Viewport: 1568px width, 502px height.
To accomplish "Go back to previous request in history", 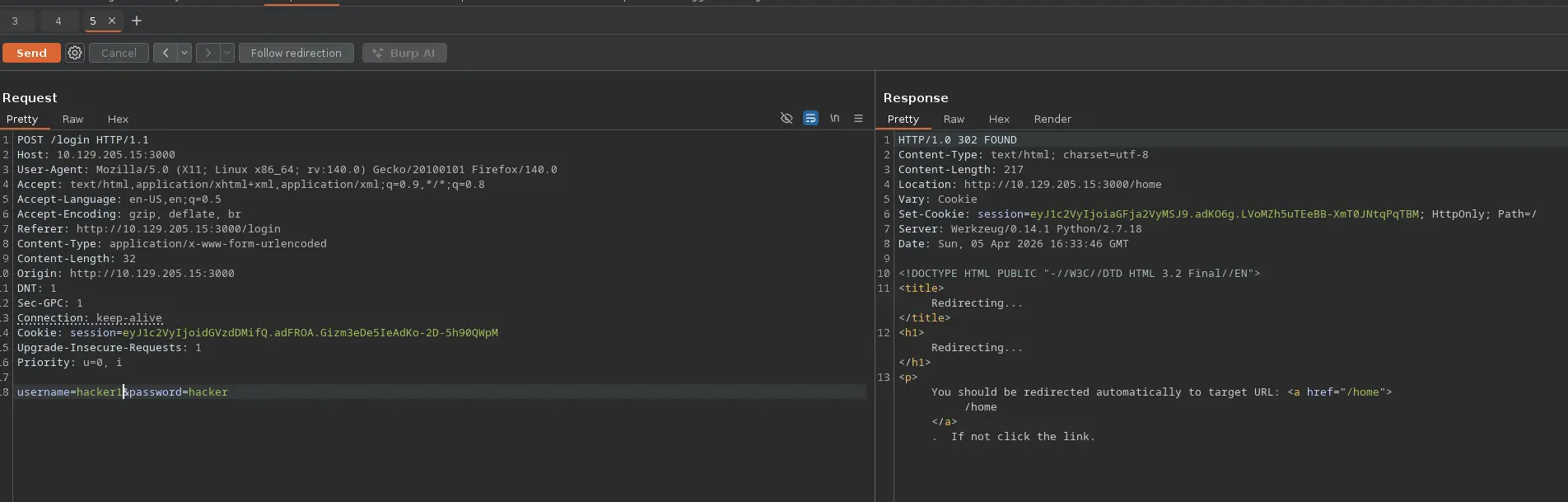I will point(165,53).
